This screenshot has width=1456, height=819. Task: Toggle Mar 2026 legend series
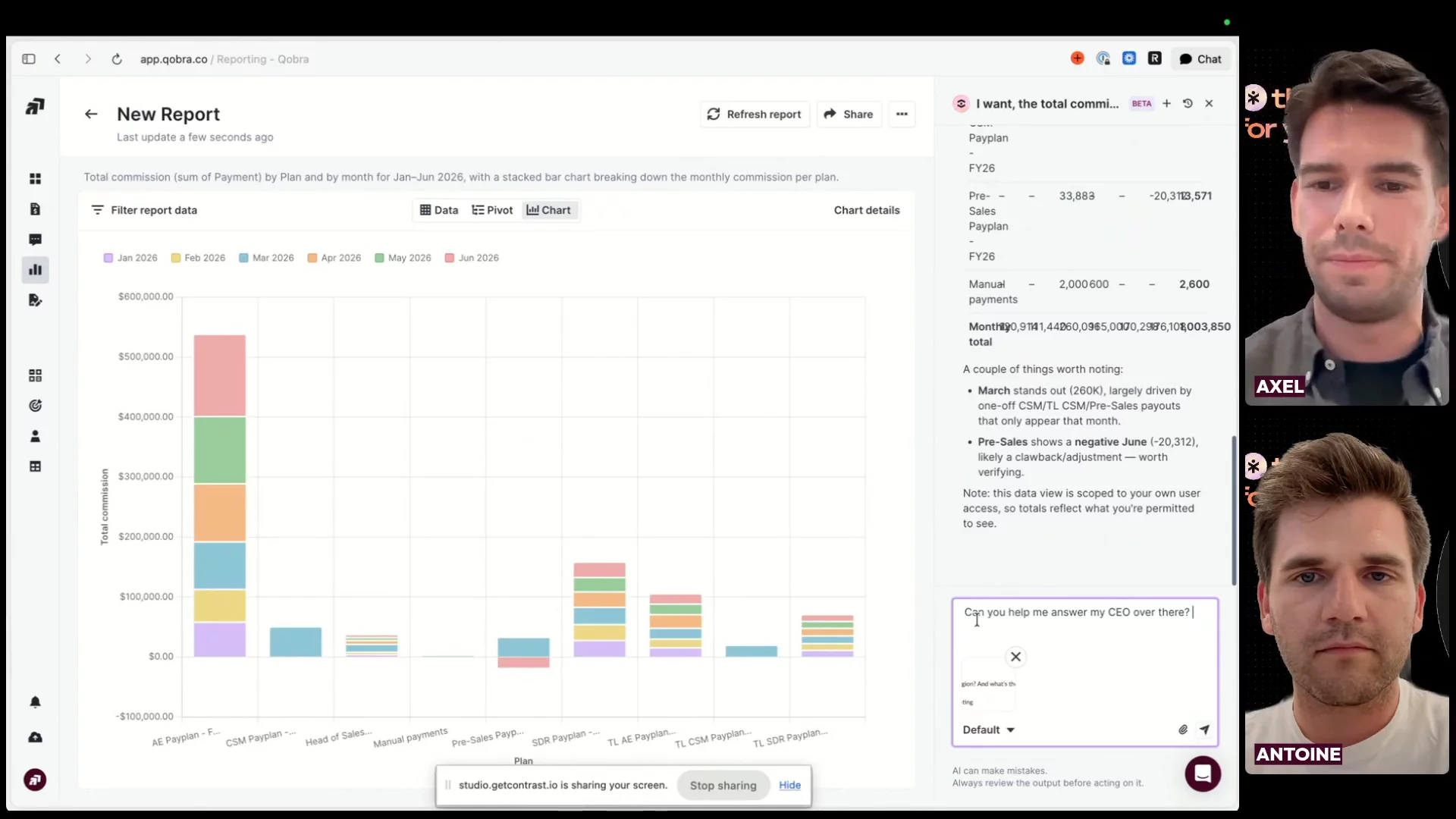tap(266, 258)
